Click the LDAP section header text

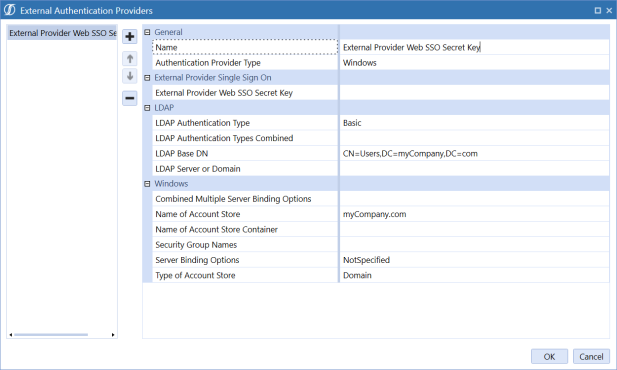pos(164,108)
